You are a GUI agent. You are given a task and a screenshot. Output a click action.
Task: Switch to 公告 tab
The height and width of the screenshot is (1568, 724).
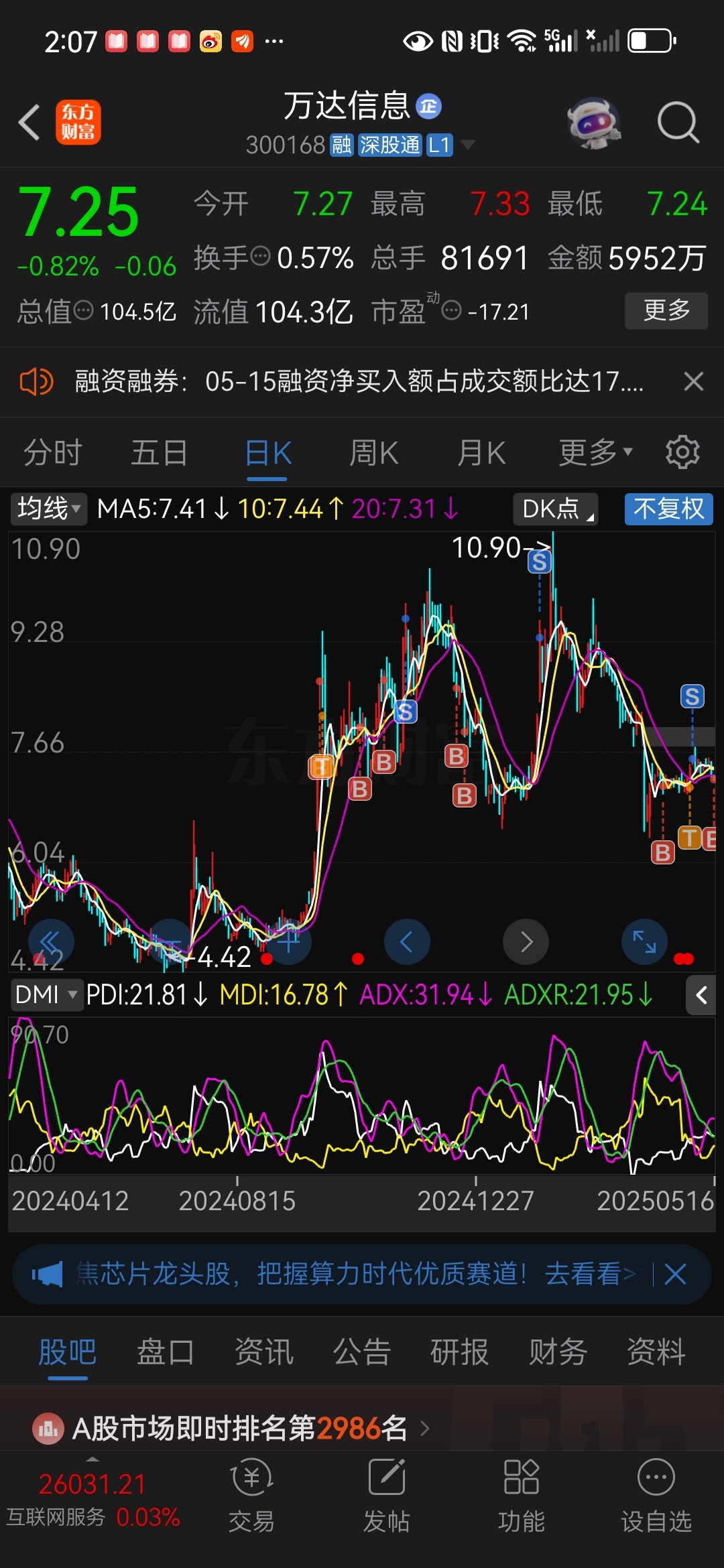click(362, 1352)
